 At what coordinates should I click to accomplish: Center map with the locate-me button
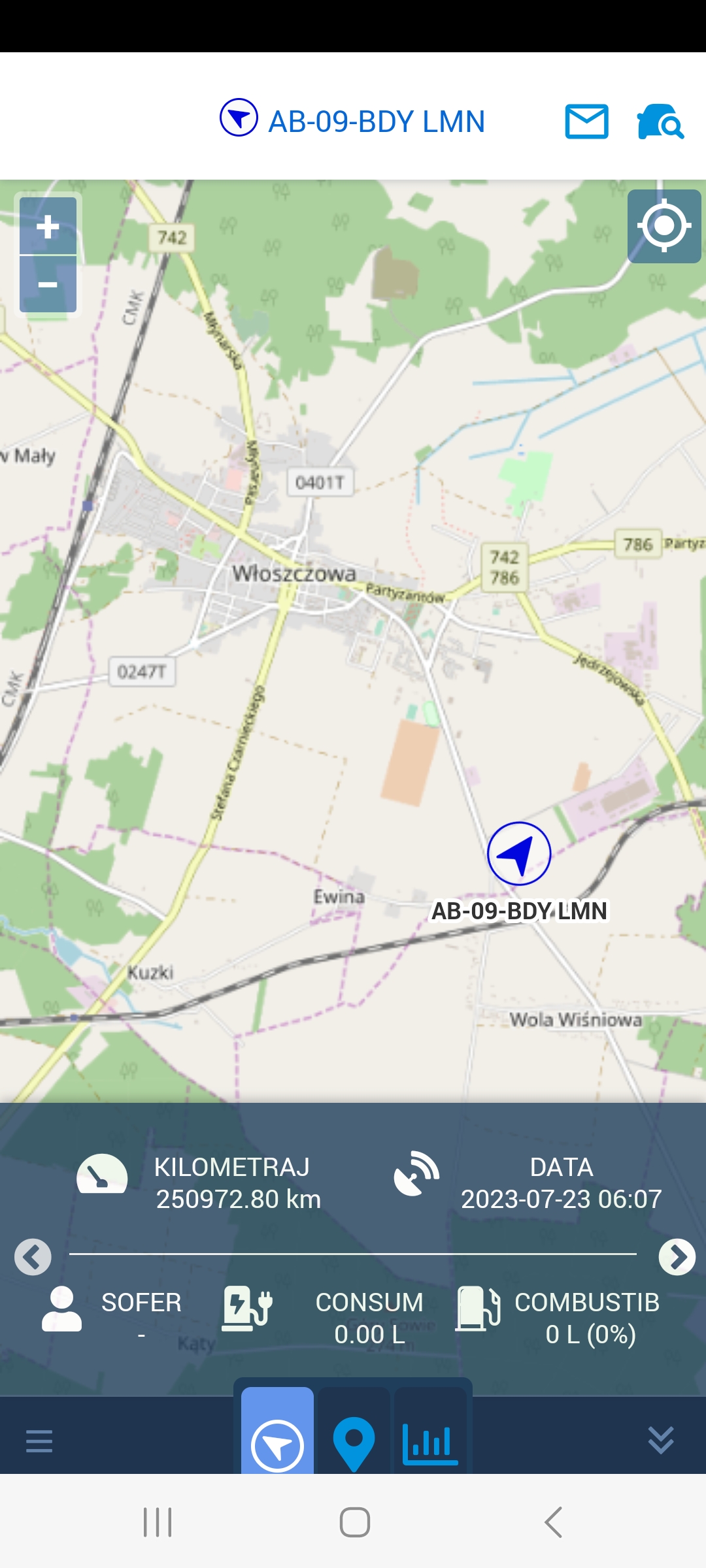[x=664, y=226]
